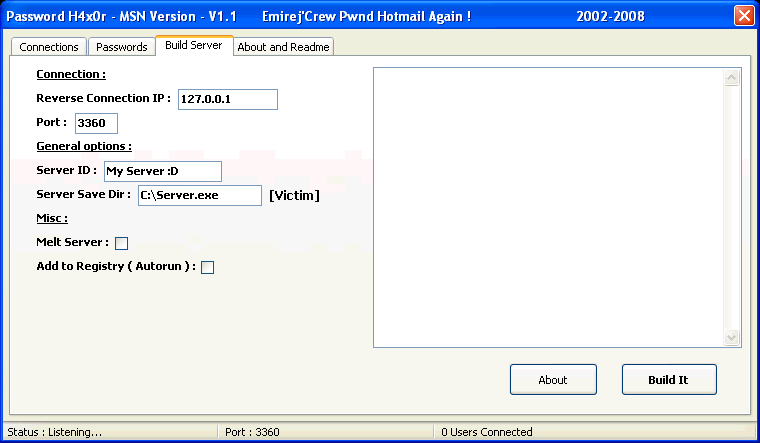Click the Status: Listening status panel
The height and width of the screenshot is (443, 760).
click(x=108, y=432)
